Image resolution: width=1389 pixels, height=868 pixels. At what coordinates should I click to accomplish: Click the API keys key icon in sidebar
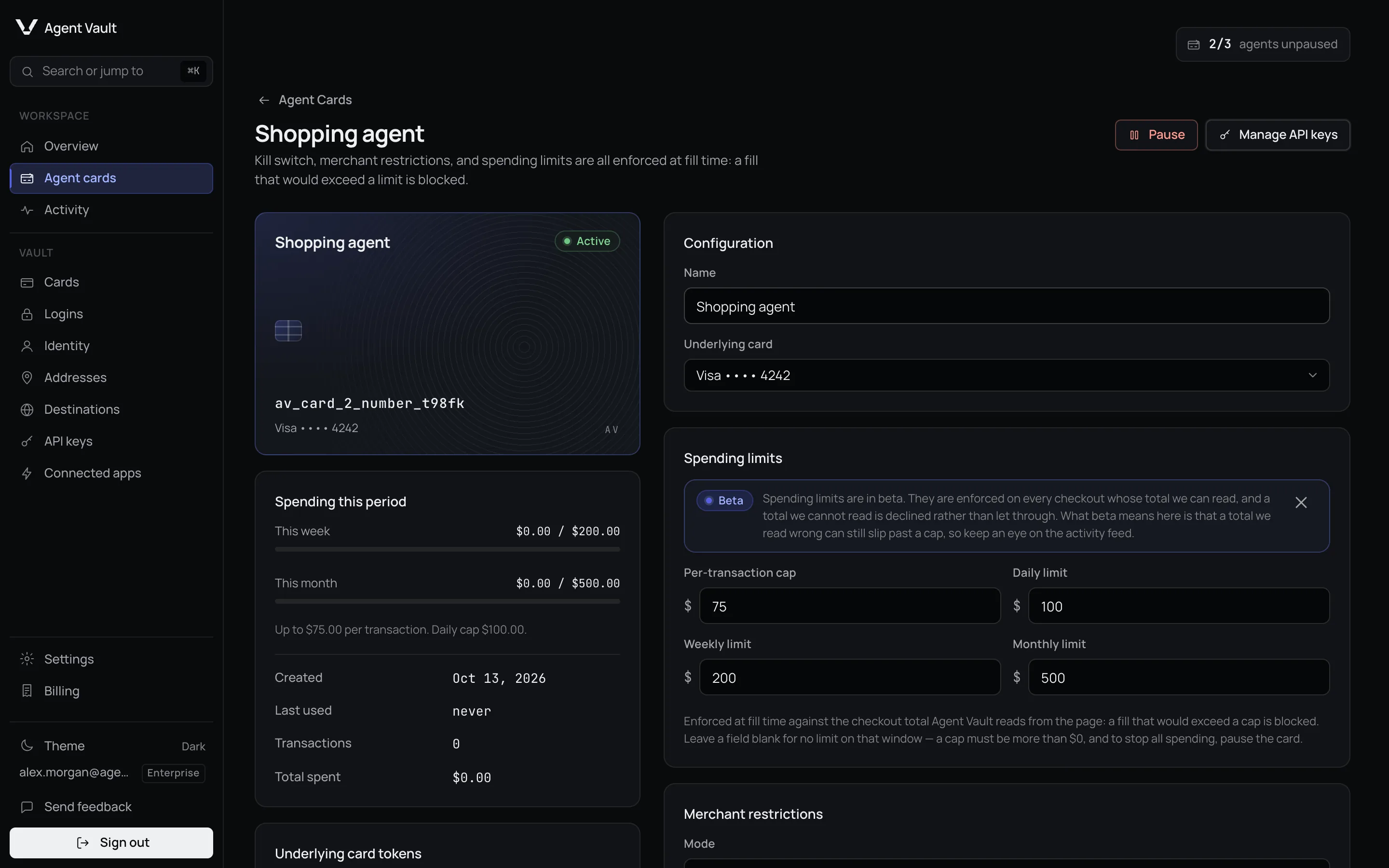point(27,441)
